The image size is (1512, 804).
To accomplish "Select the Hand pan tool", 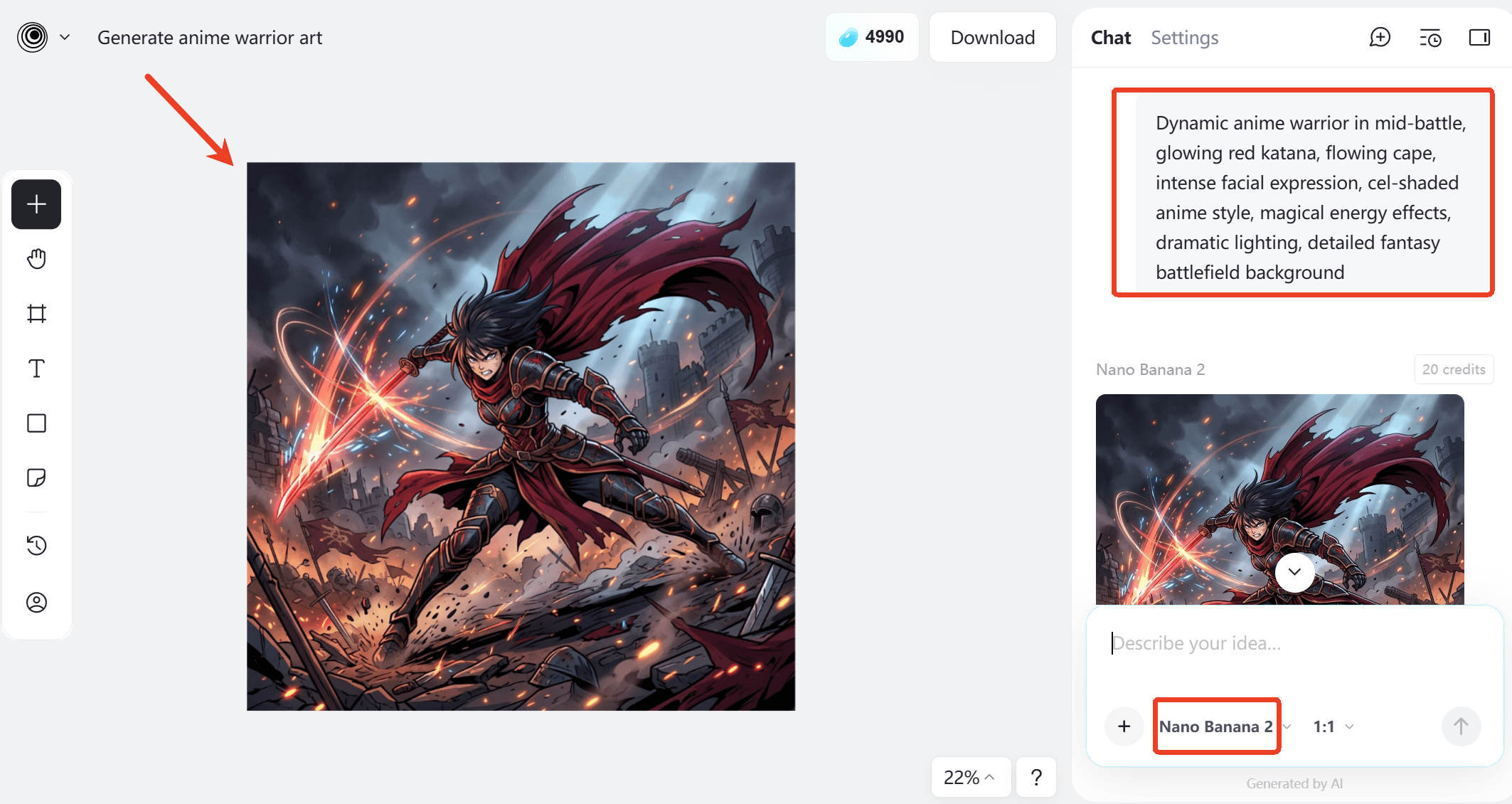I will click(36, 259).
